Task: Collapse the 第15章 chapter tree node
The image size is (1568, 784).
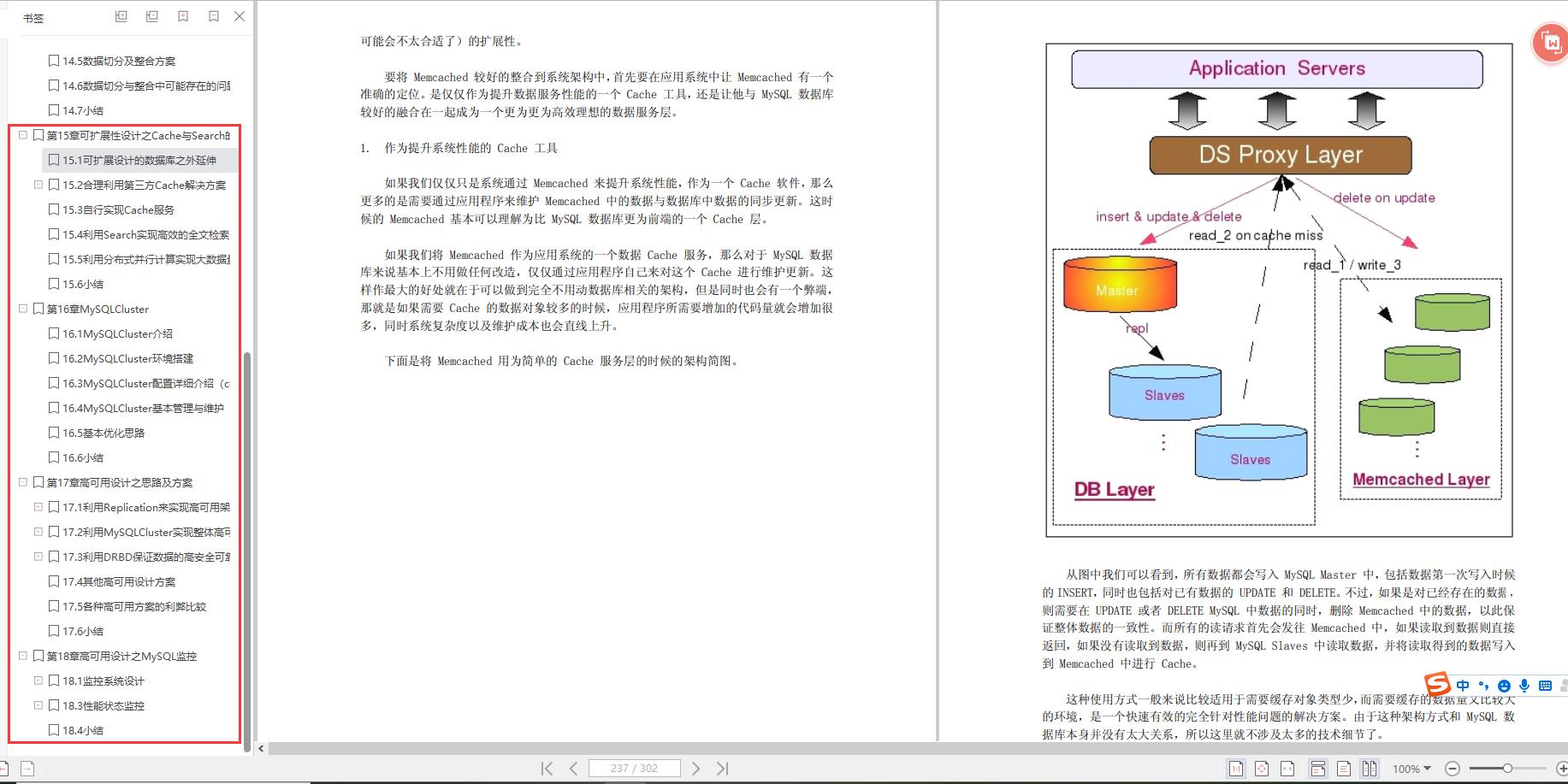Action: click(x=23, y=135)
